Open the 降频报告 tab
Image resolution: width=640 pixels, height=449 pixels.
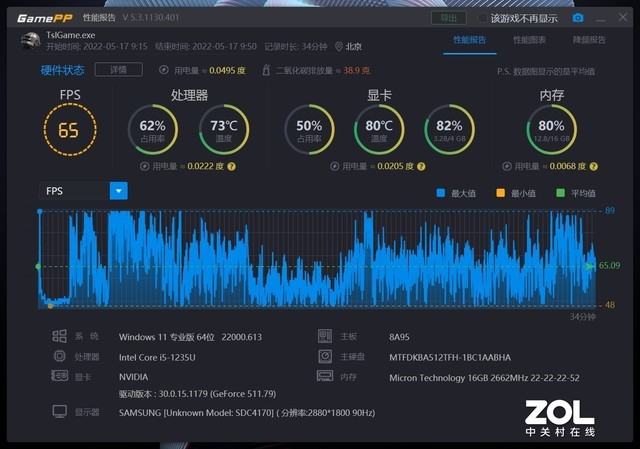[589, 40]
